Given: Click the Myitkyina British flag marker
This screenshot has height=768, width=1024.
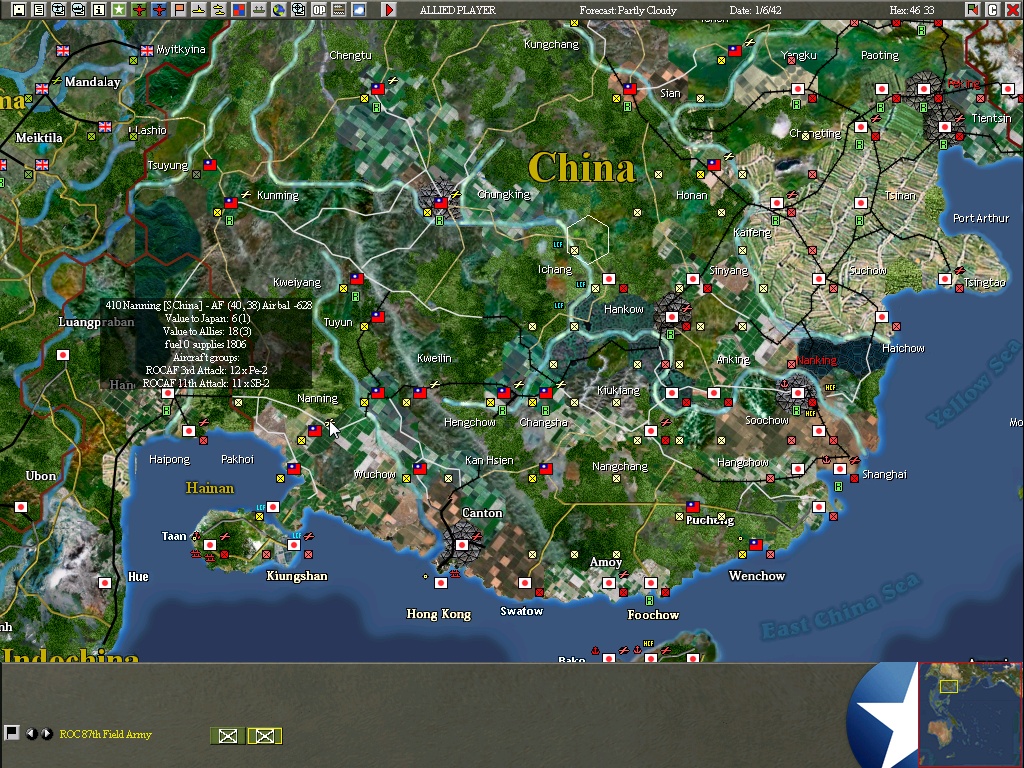Looking at the screenshot, I should click(147, 50).
